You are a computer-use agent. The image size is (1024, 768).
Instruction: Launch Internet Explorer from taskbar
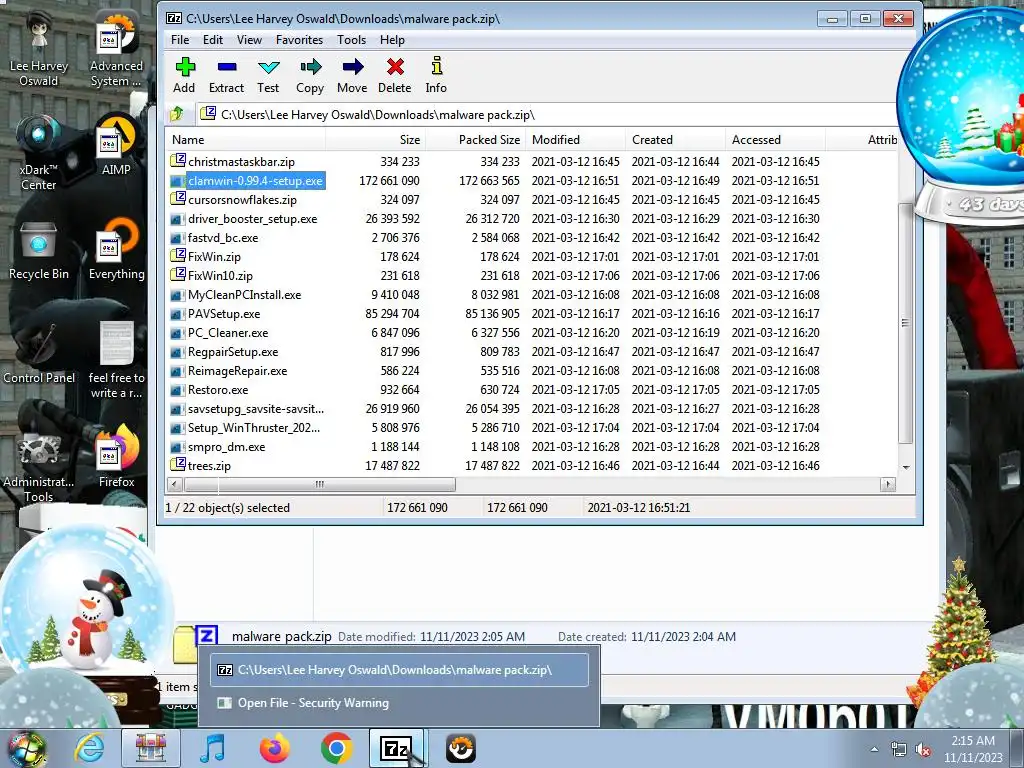89,748
